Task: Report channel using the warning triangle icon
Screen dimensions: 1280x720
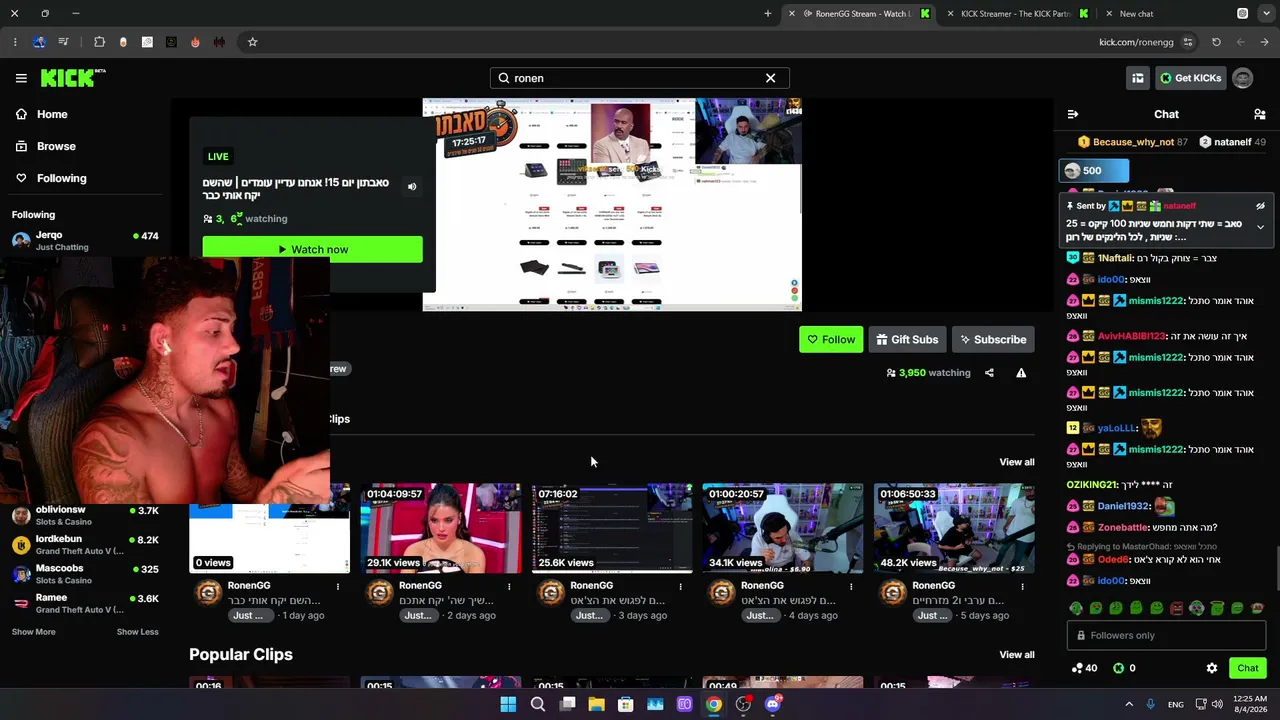Action: click(1021, 373)
